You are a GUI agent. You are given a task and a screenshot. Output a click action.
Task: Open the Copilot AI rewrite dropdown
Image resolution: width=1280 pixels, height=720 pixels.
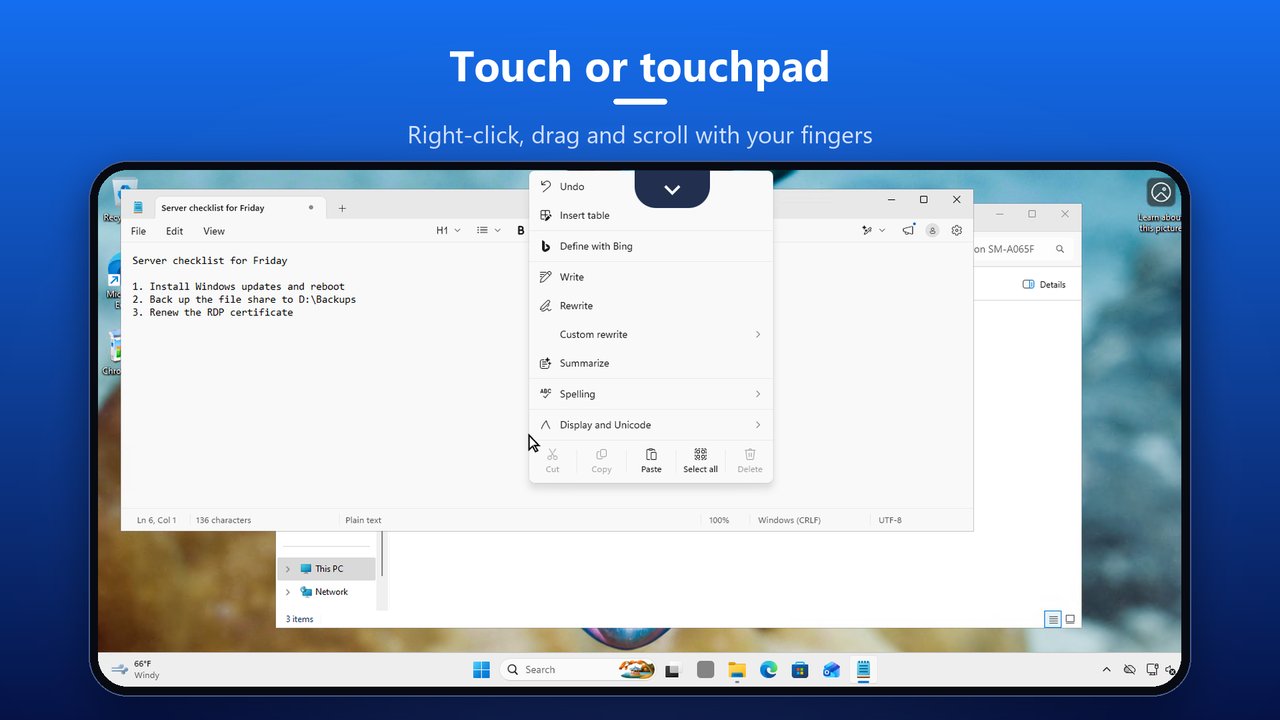(x=873, y=231)
